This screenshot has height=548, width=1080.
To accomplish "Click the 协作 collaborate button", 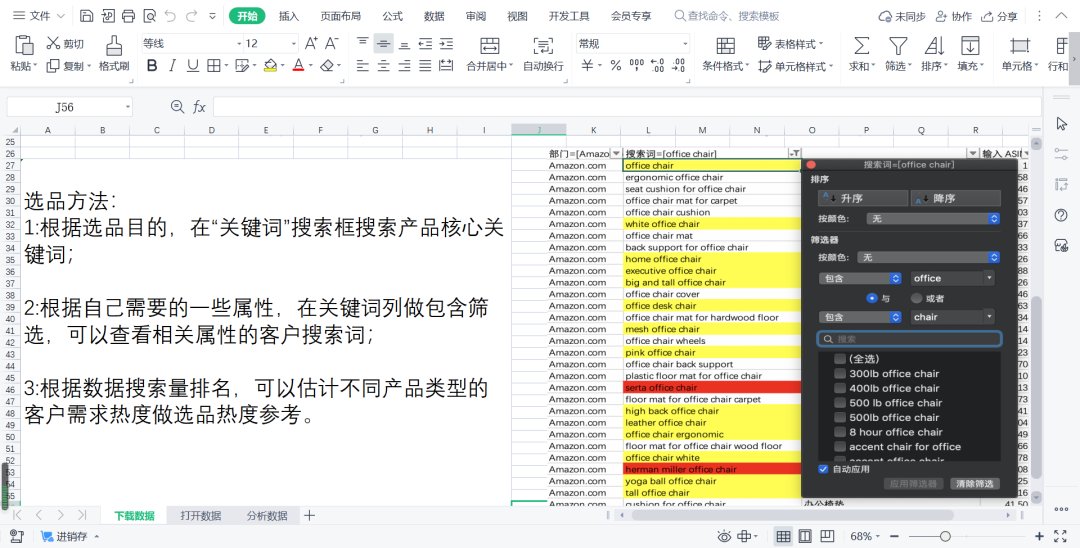I will click(953, 16).
